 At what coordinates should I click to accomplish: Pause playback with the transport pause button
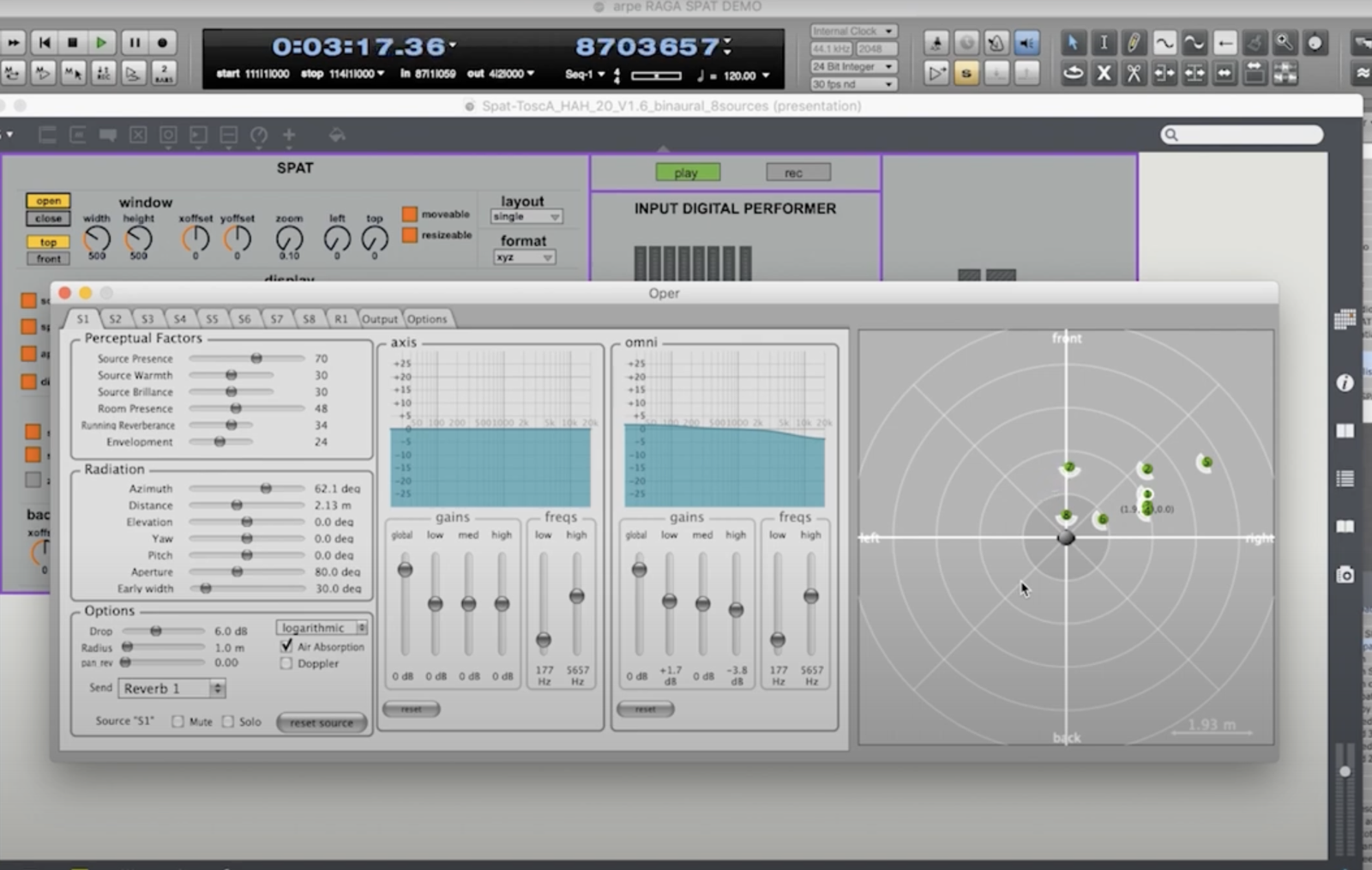point(134,42)
